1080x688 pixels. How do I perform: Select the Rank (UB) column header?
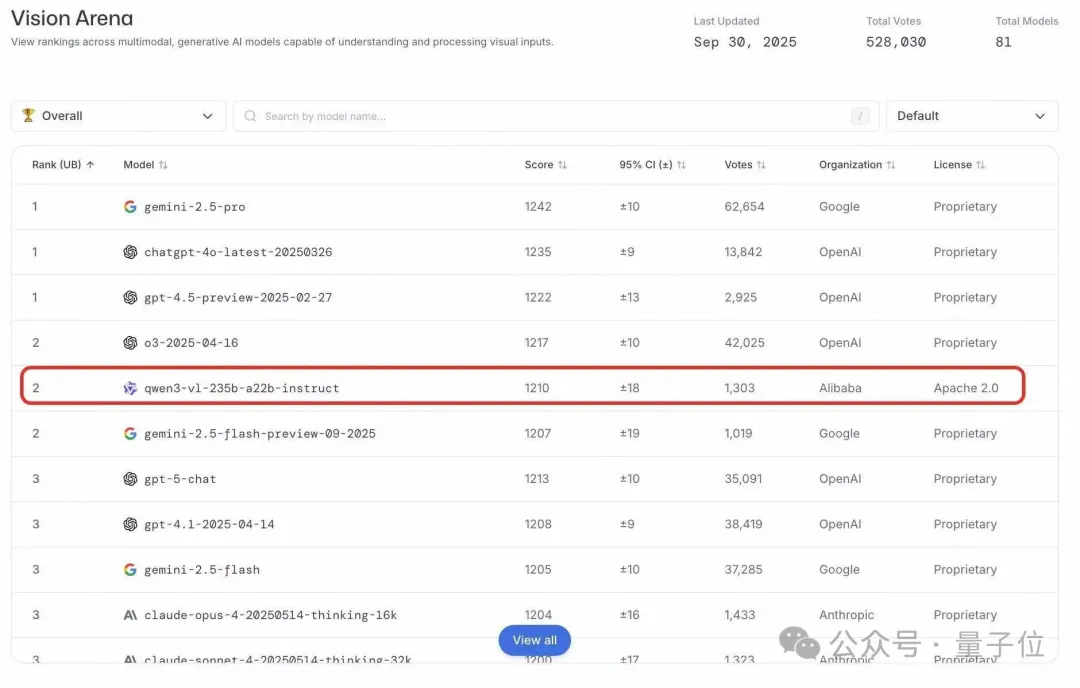60,164
